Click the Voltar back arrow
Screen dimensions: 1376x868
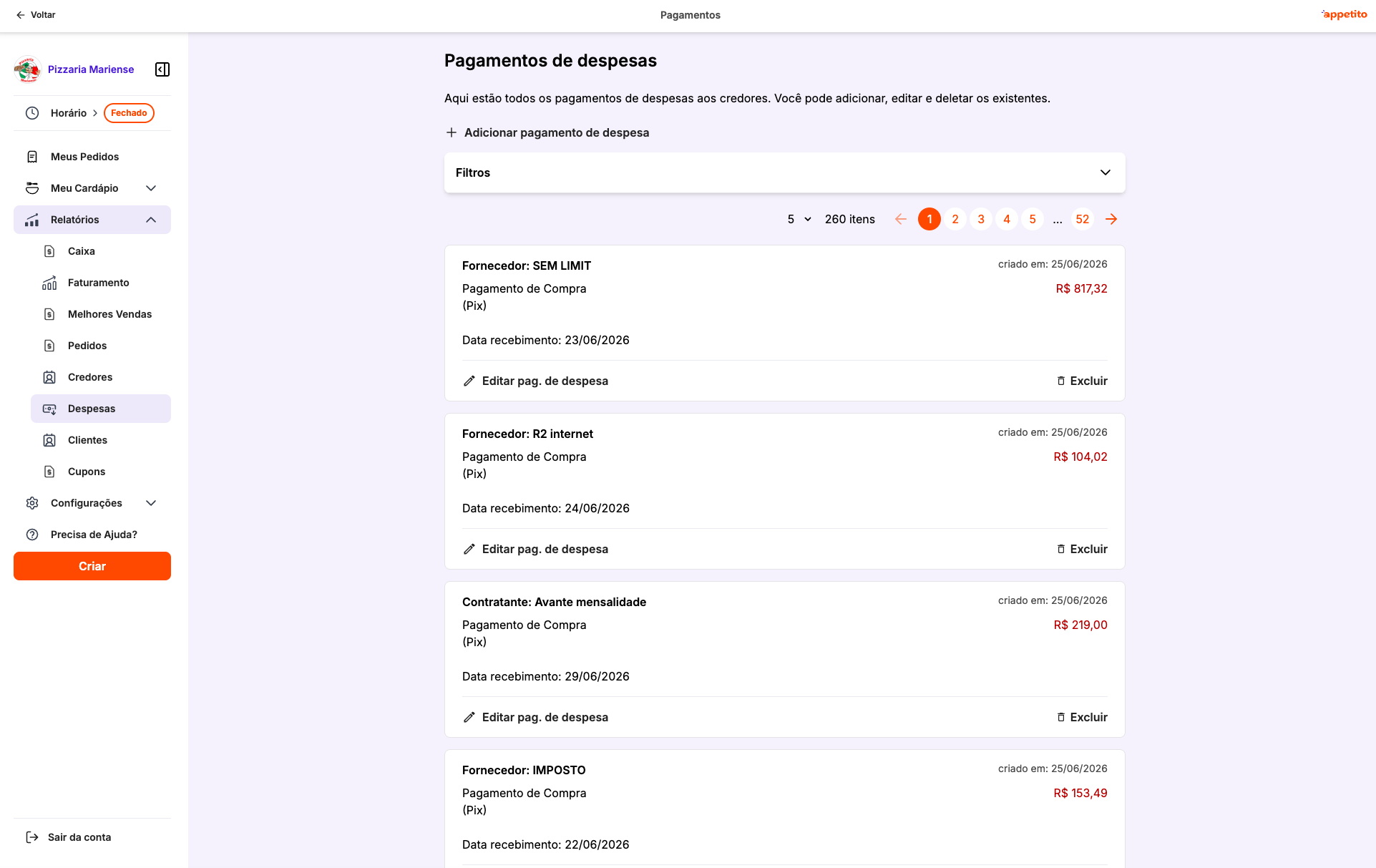[x=21, y=15]
